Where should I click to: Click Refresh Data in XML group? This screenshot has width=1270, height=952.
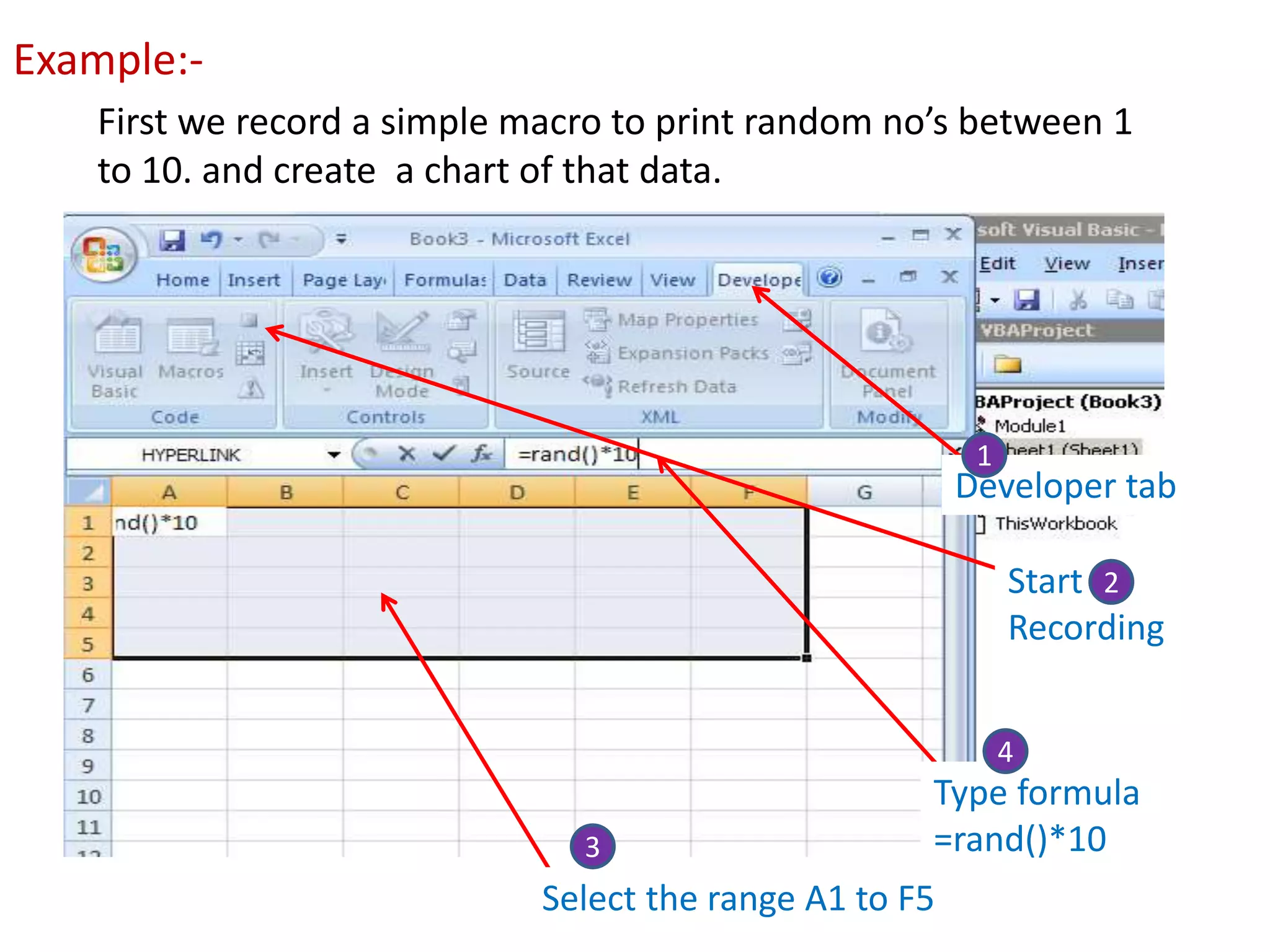click(x=660, y=387)
